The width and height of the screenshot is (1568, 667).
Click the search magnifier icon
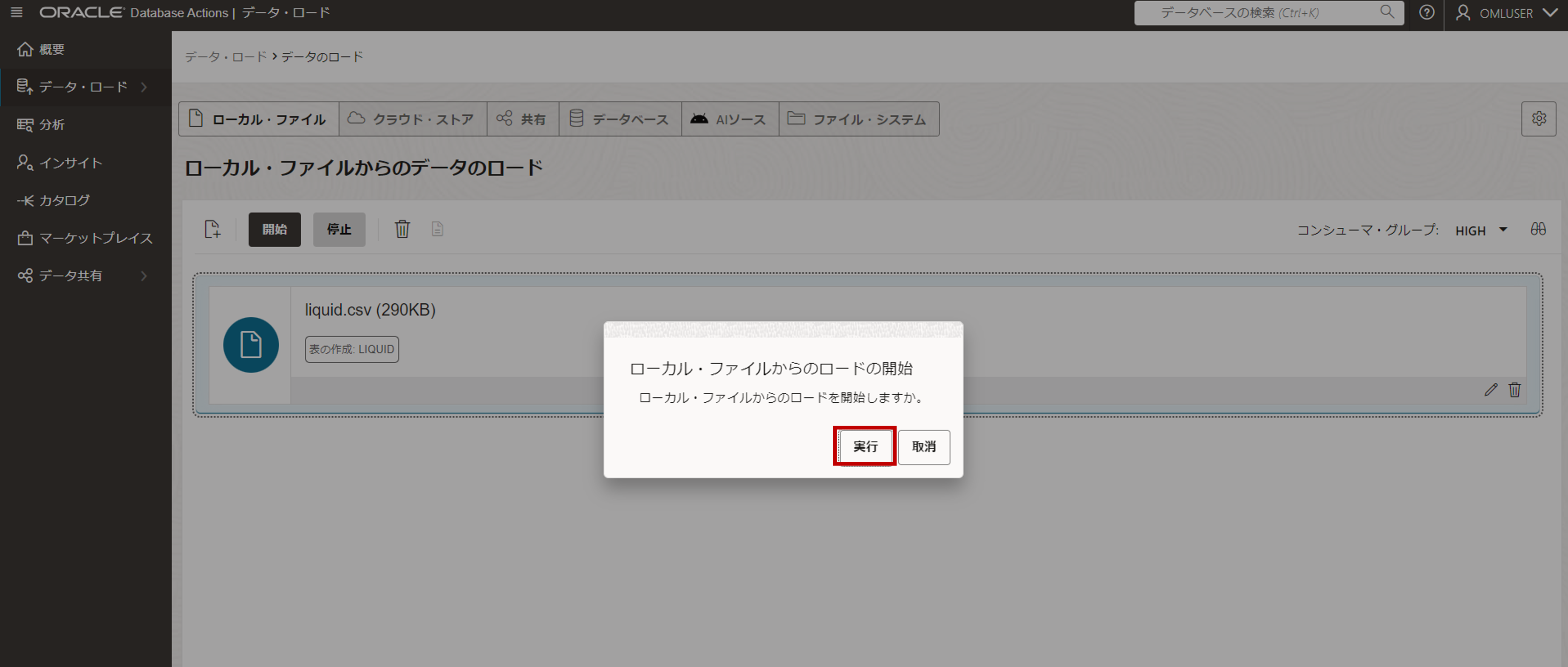[1387, 12]
